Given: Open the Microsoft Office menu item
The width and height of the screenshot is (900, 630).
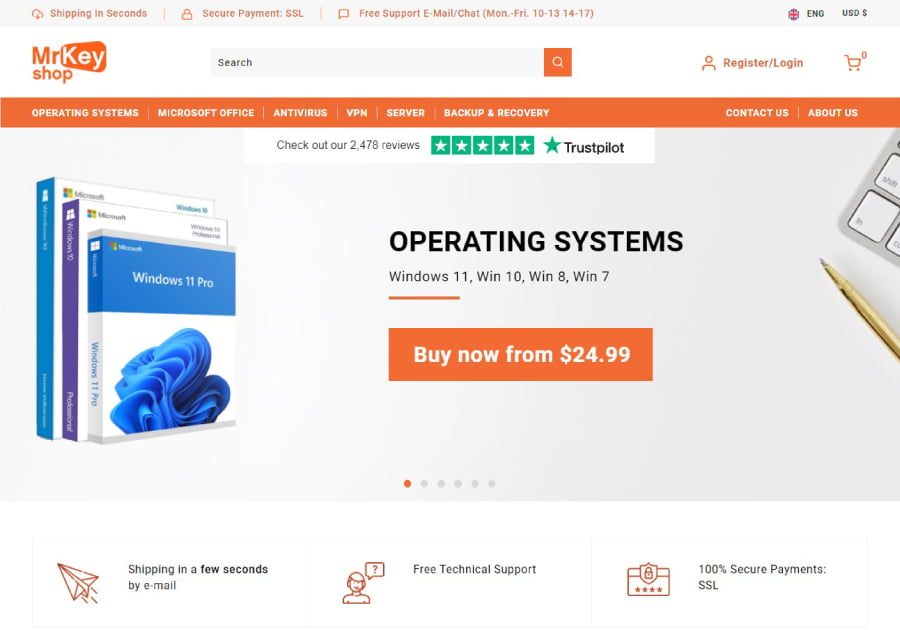Looking at the screenshot, I should [x=206, y=113].
